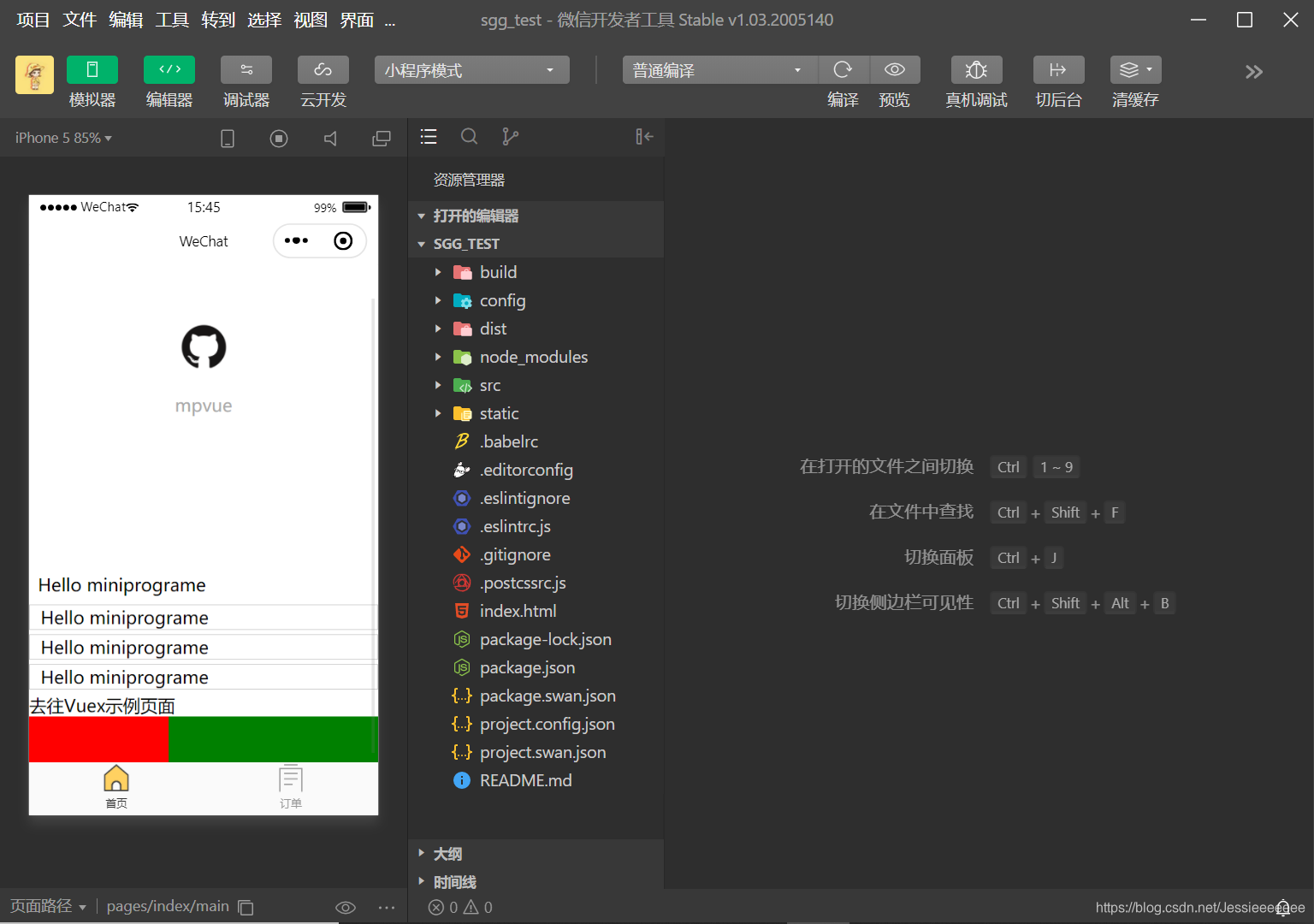The height and width of the screenshot is (924, 1314).
Task: Collapse the SGG_TEST project tree
Action: pyautogui.click(x=536, y=244)
